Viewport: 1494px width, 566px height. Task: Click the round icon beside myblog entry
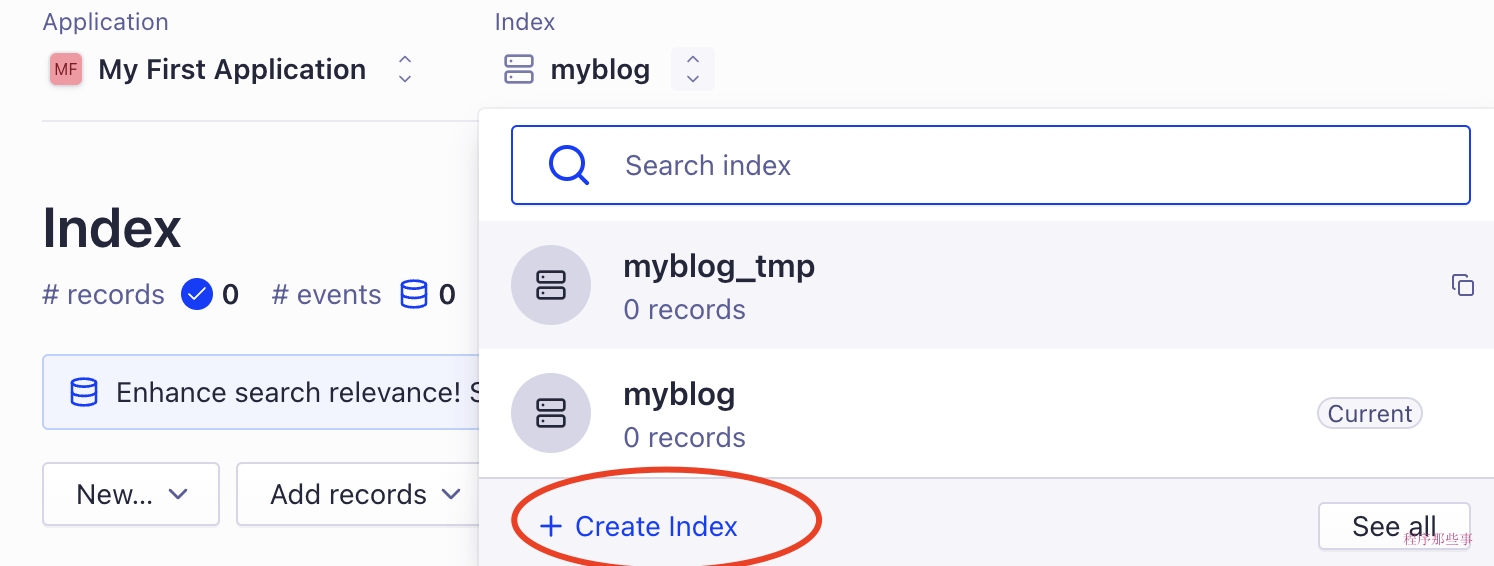click(551, 413)
